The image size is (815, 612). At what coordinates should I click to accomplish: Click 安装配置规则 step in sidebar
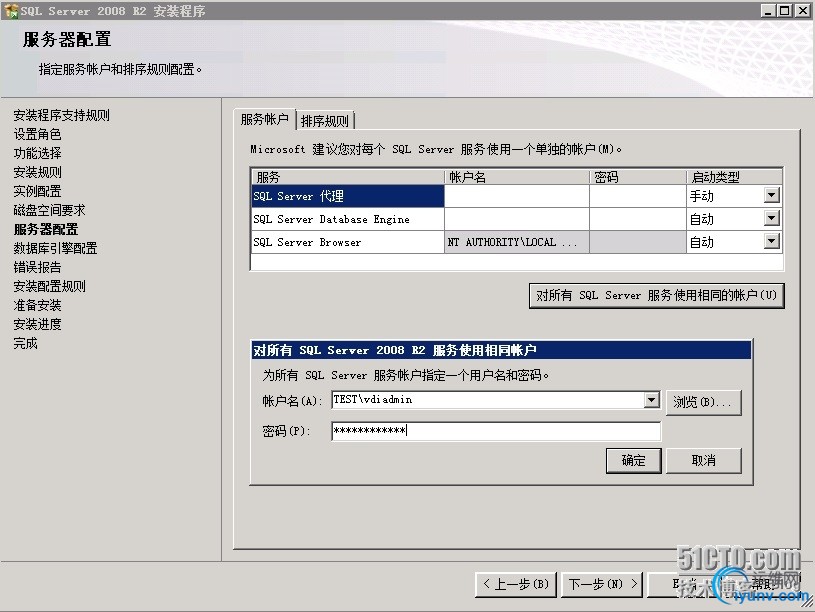tap(49, 286)
